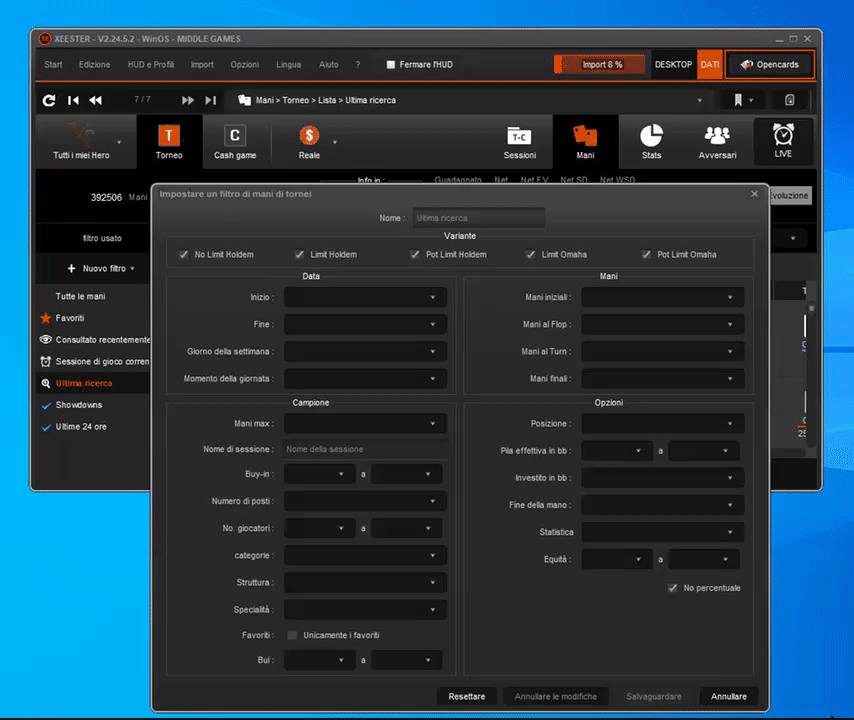Close the filter dialog with X
854x720 pixels.
point(754,194)
